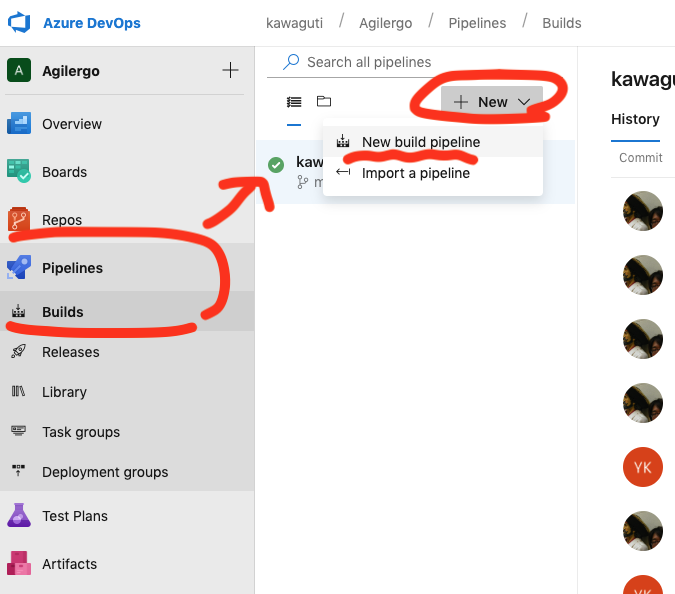
Task: Click the Deployment groups icon
Action: [x=19, y=470]
